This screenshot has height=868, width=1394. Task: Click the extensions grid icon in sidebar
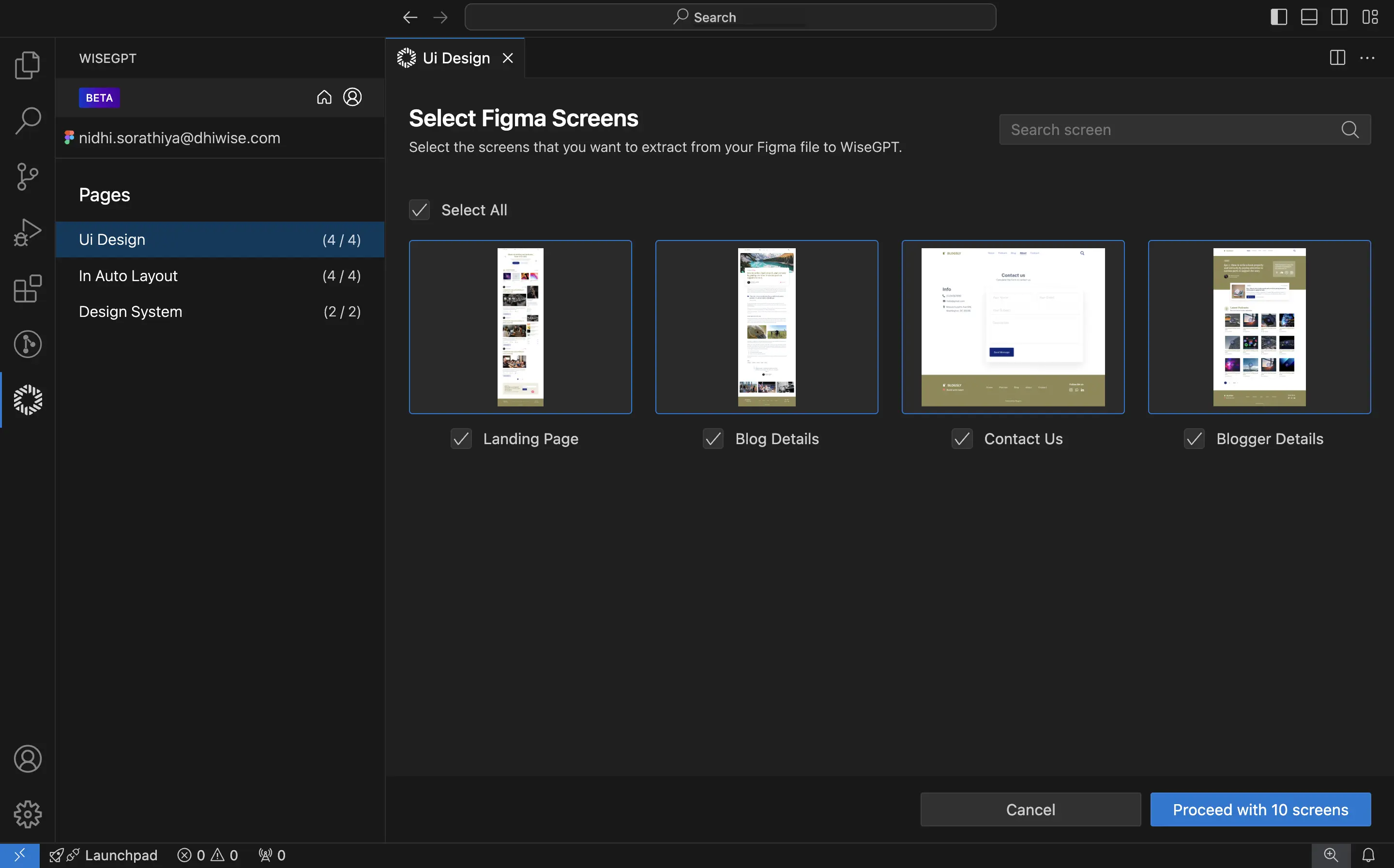click(27, 290)
